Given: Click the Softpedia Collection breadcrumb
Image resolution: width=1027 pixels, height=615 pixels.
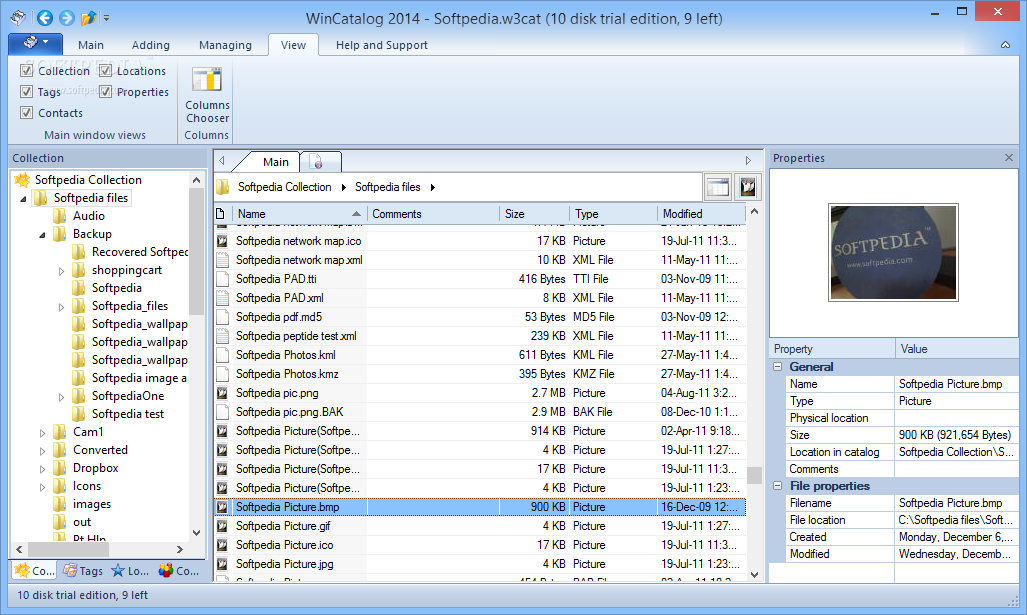Looking at the screenshot, I should (x=284, y=187).
